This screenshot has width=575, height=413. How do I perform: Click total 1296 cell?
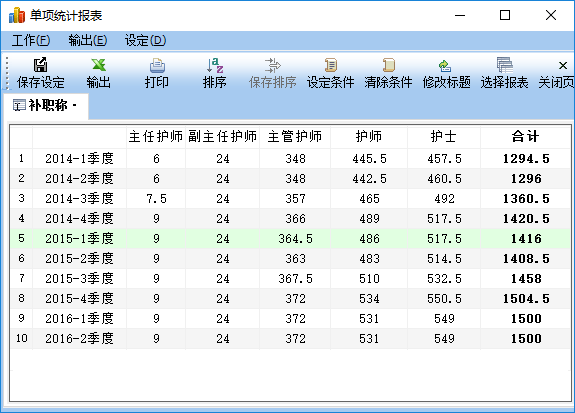[x=526, y=179]
